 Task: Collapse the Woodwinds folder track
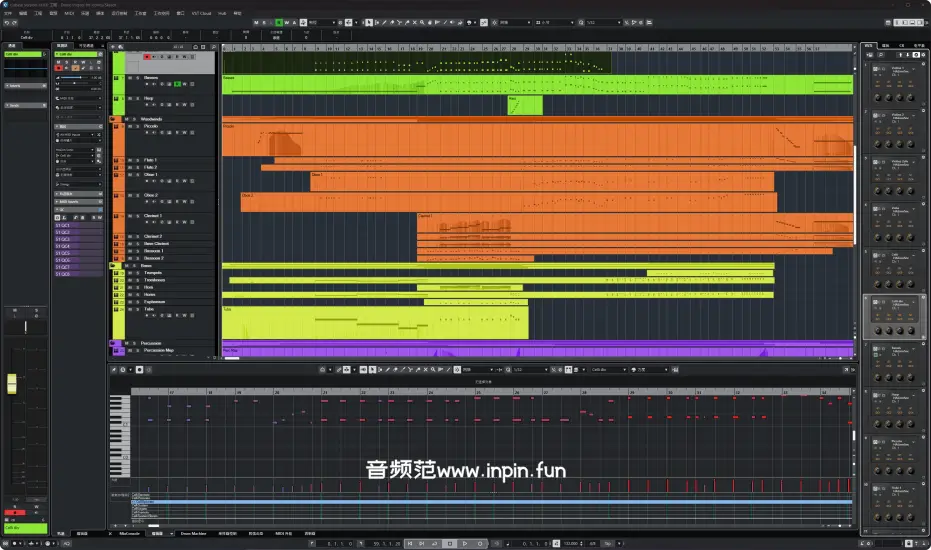[x=114, y=119]
